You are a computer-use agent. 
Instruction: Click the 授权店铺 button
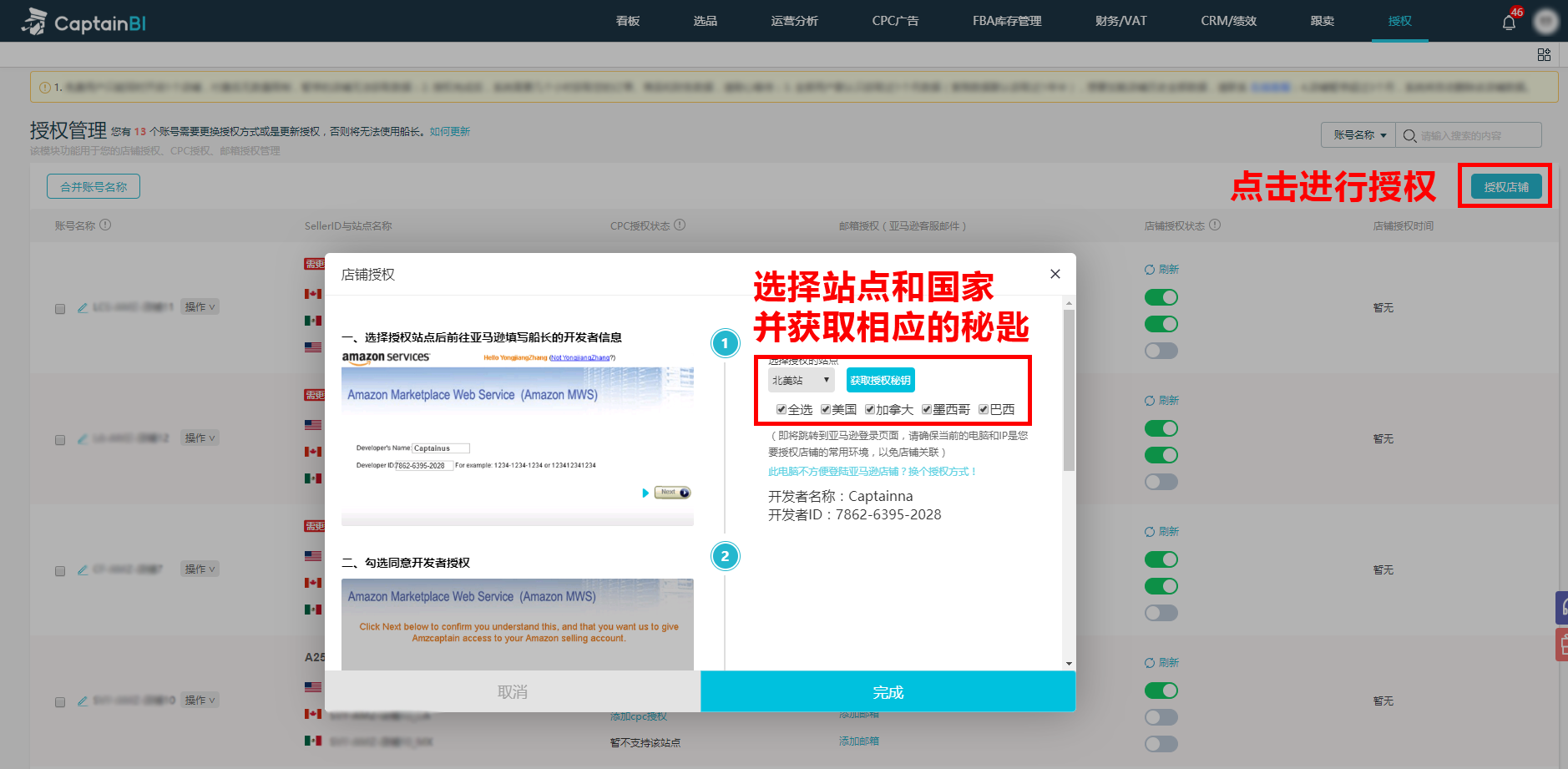(x=1506, y=186)
